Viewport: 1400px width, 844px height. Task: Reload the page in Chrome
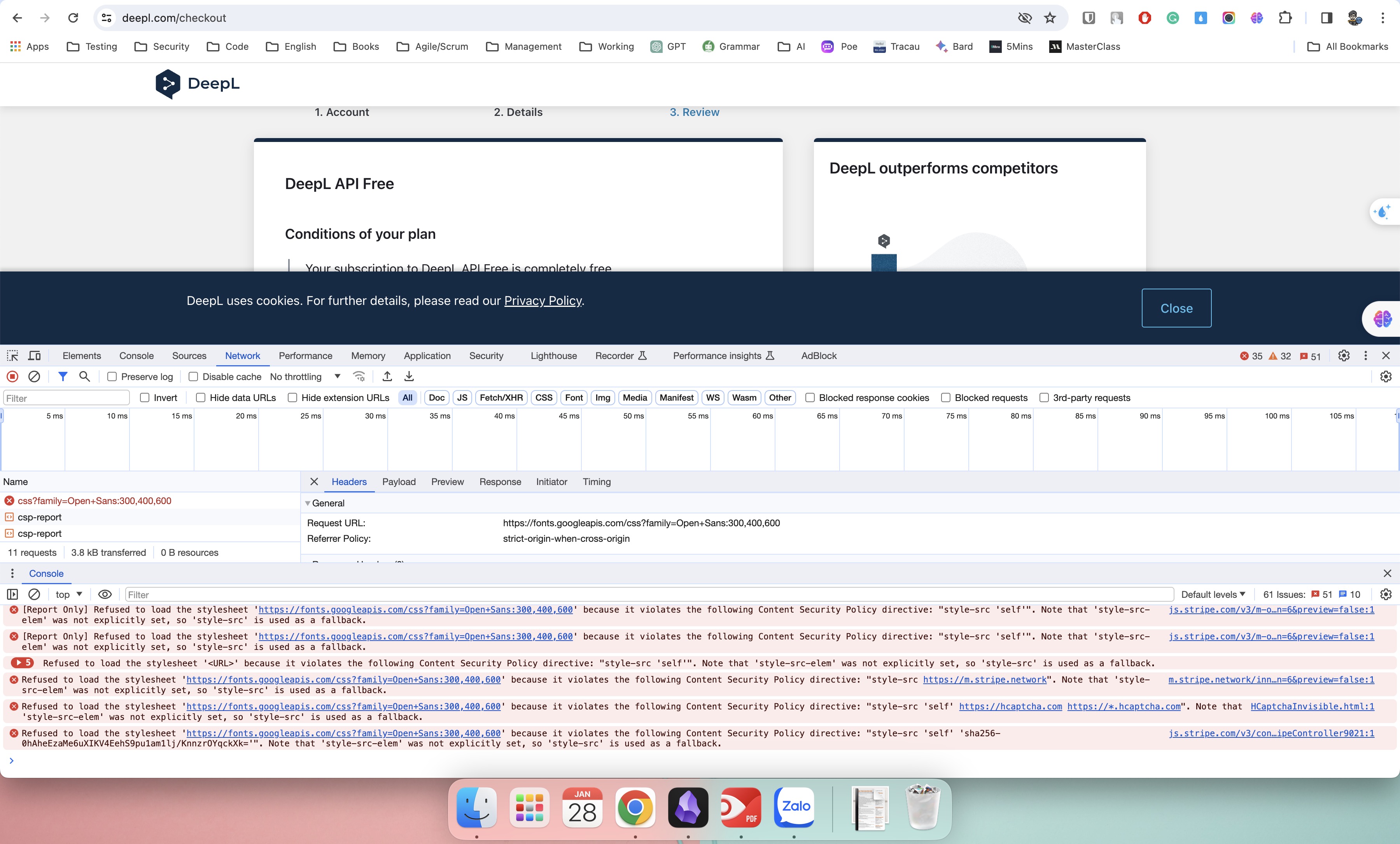pyautogui.click(x=73, y=18)
